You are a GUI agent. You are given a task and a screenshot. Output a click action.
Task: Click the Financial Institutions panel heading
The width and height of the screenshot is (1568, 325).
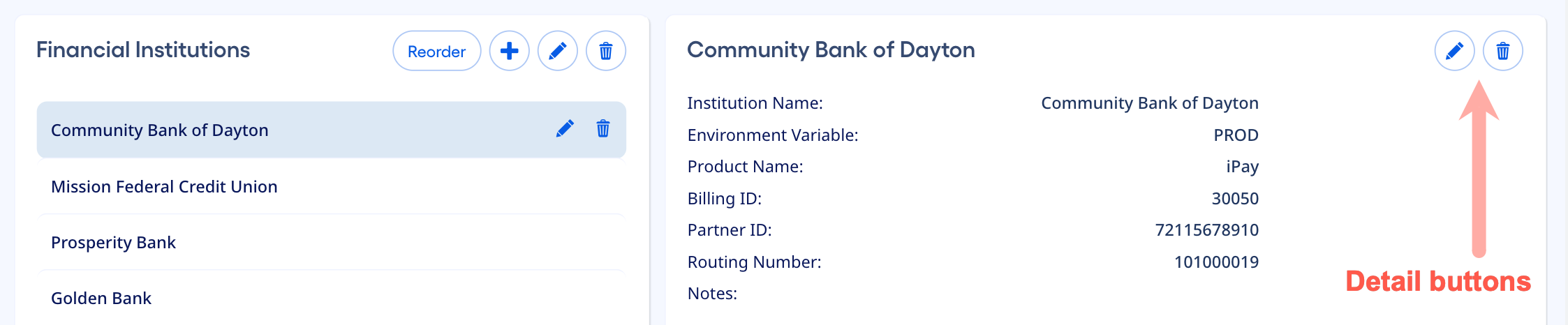143,50
